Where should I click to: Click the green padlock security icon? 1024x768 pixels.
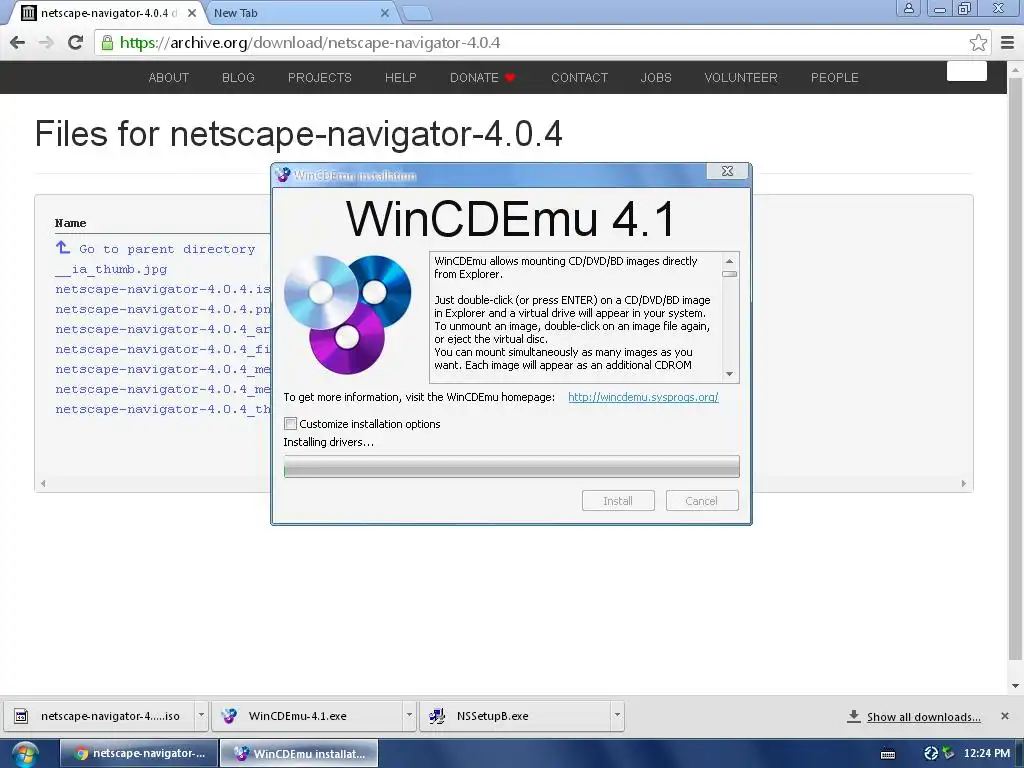point(107,43)
